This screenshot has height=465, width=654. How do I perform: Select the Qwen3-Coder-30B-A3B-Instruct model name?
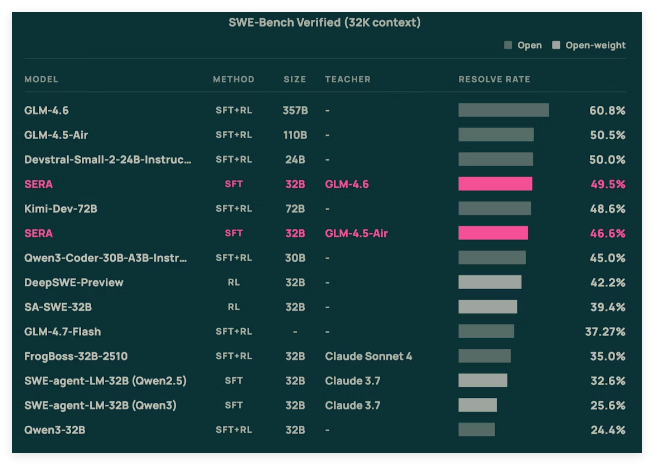[105, 258]
